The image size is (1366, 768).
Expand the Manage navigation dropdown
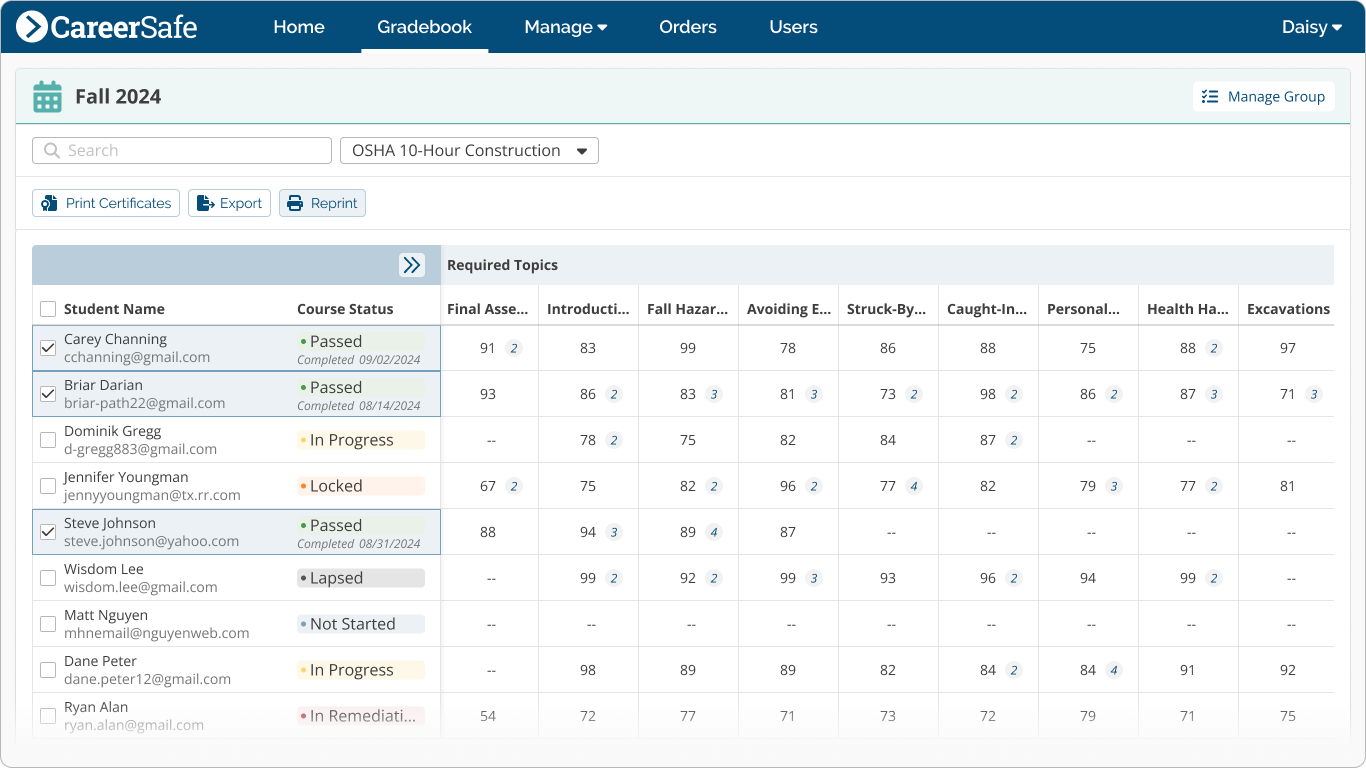tap(565, 27)
